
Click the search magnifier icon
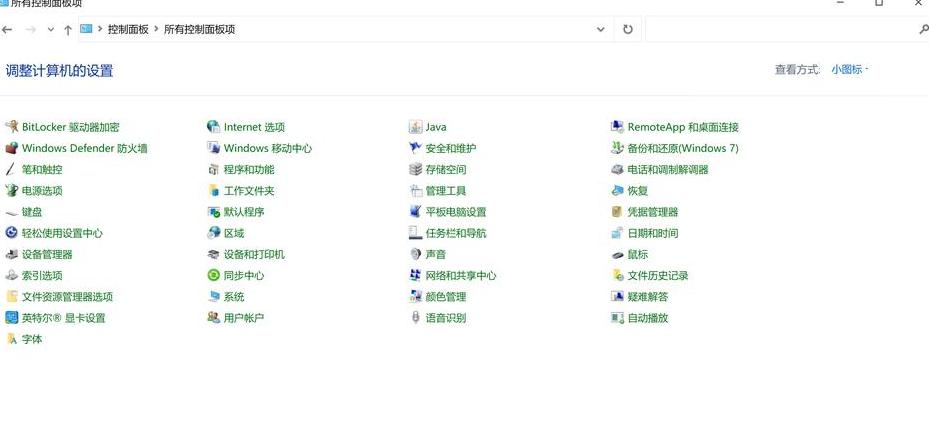point(923,29)
